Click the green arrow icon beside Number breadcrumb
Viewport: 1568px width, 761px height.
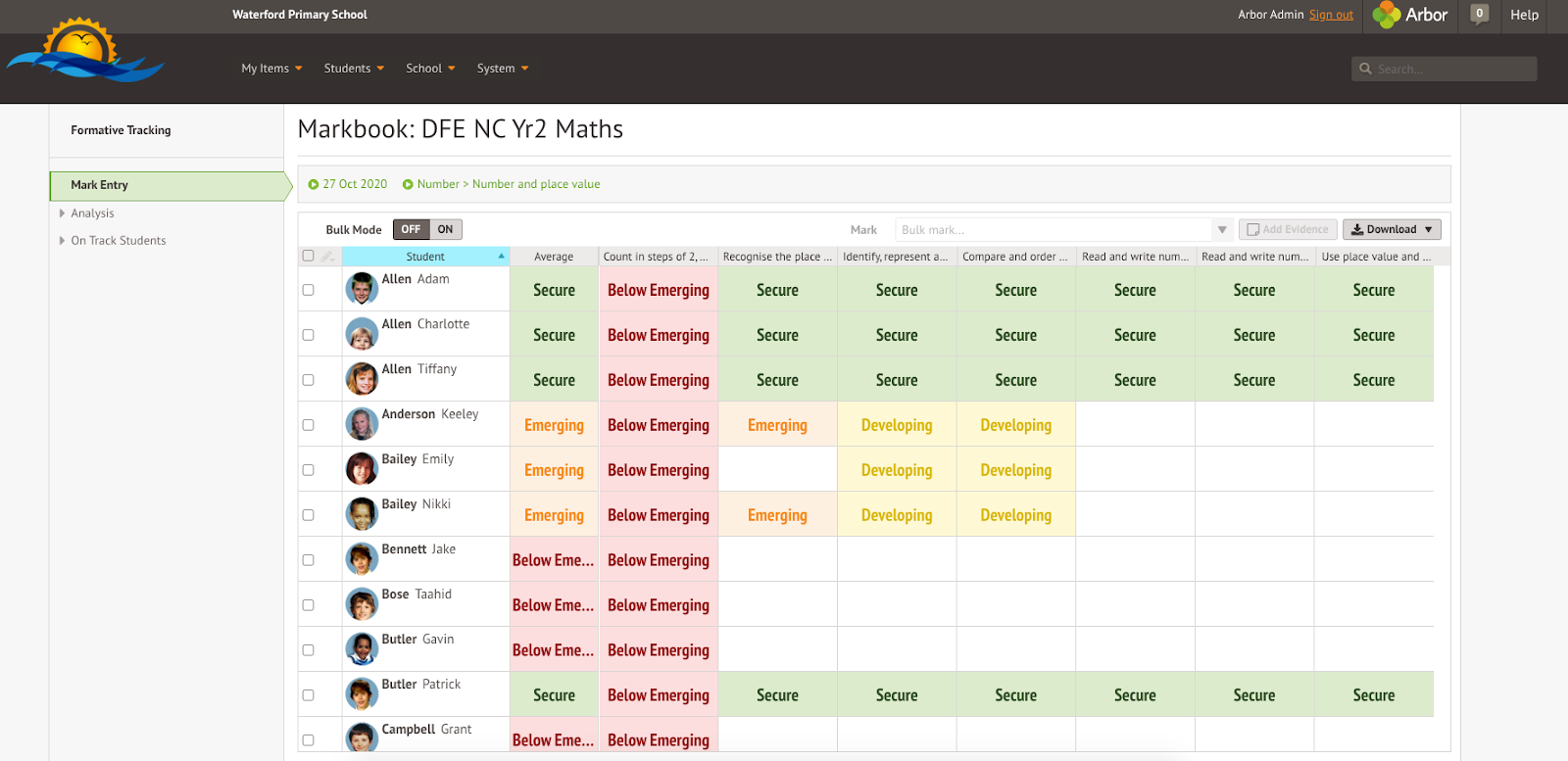pyautogui.click(x=408, y=184)
